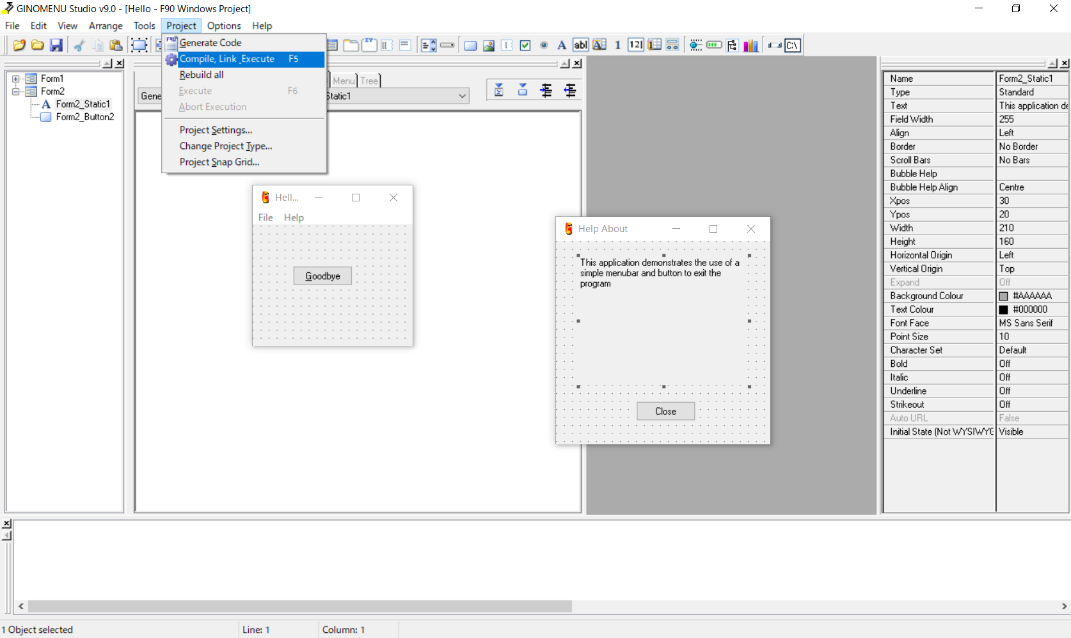Click the Font Face value 'MS Sans Serif'
Viewport: 1071px width, 638px height.
pyautogui.click(x=1033, y=323)
